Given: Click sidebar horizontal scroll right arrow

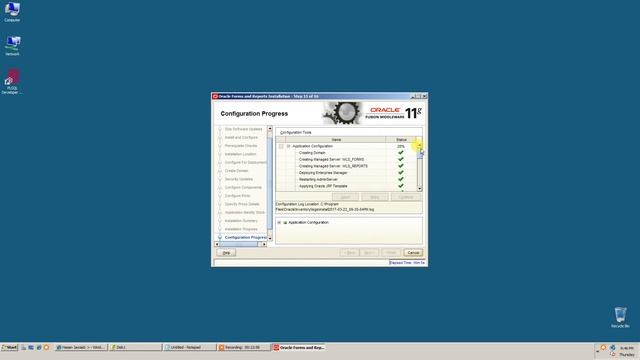Looking at the screenshot, I should click(x=264, y=244).
